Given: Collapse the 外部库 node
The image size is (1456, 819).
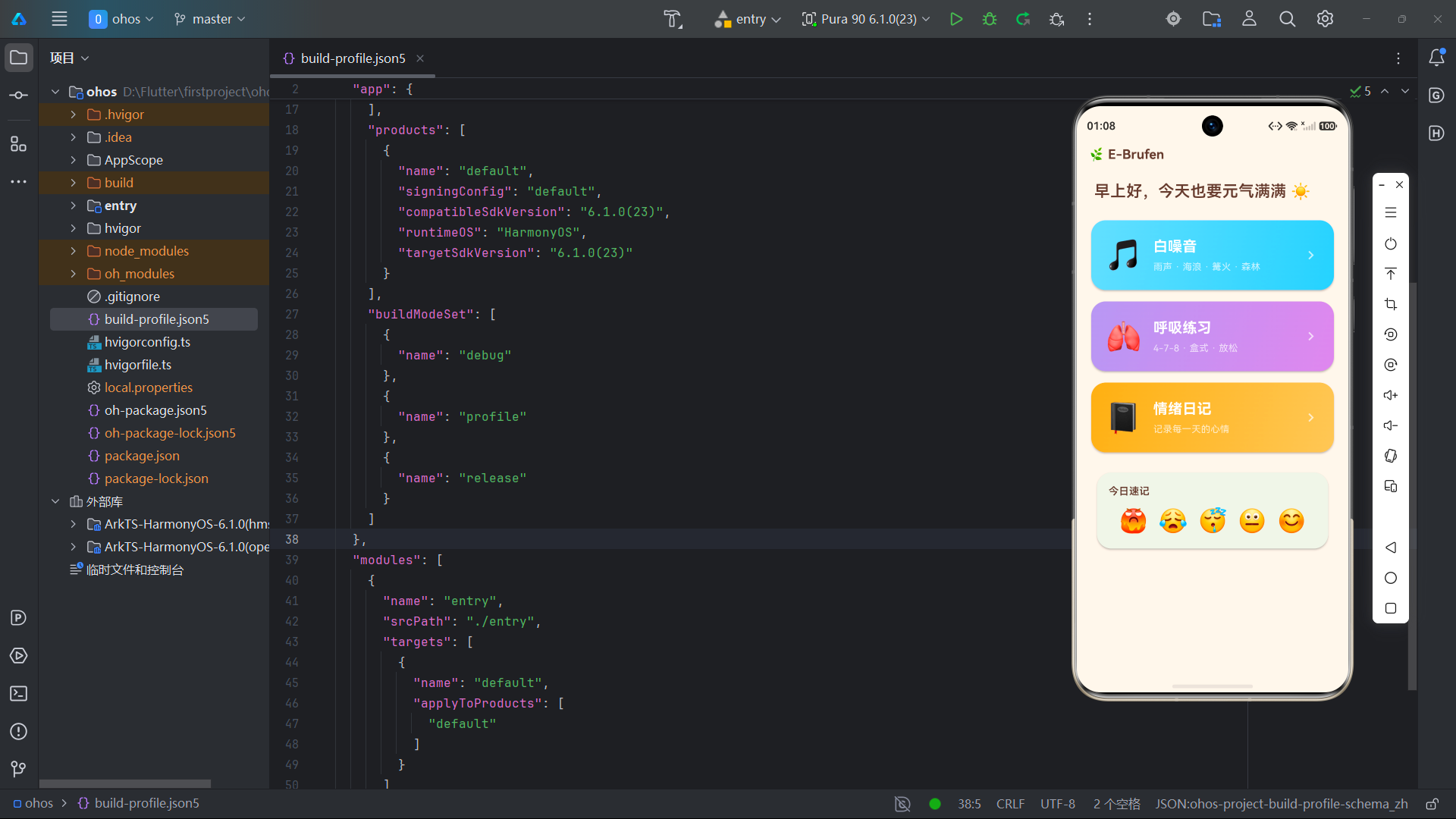Looking at the screenshot, I should pos(55,501).
